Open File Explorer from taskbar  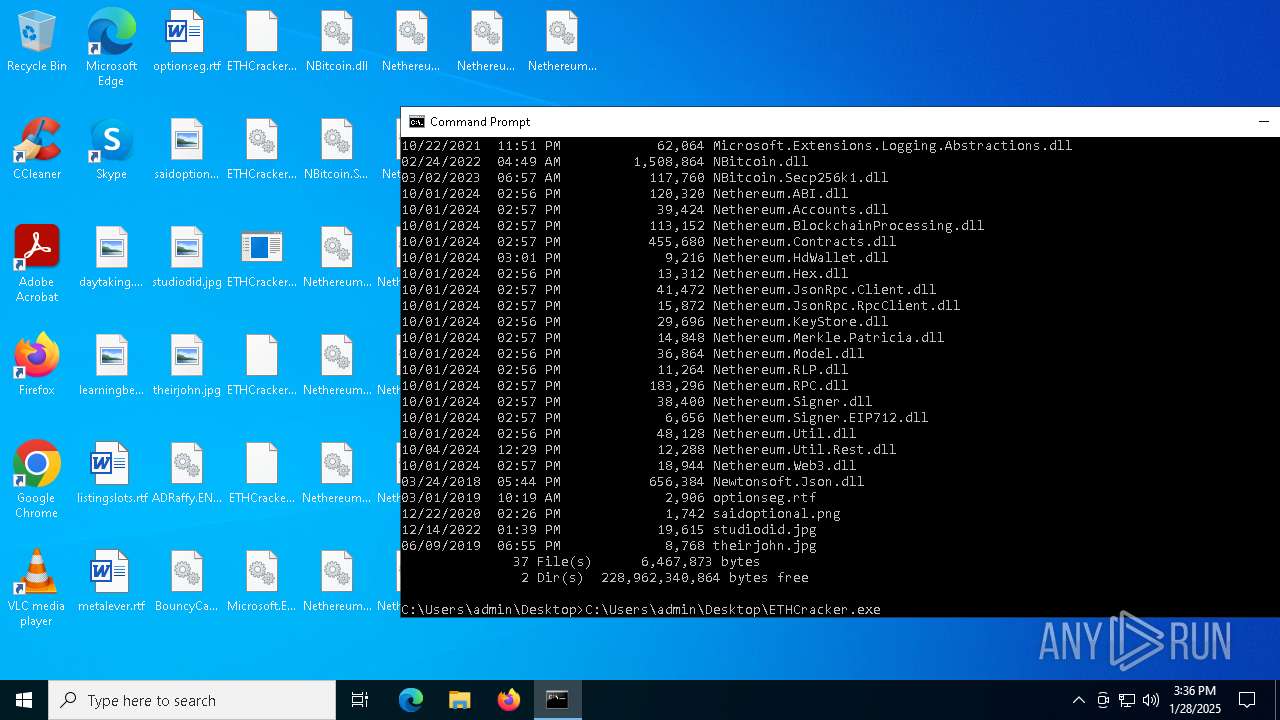point(460,700)
